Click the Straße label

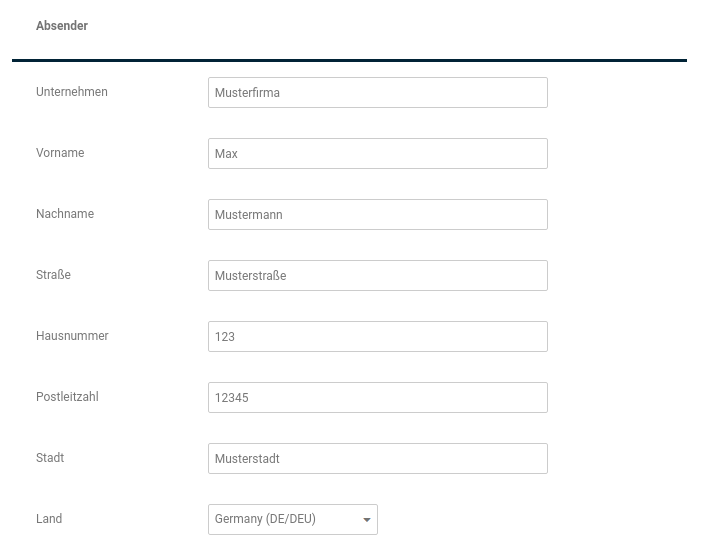[x=53, y=275]
